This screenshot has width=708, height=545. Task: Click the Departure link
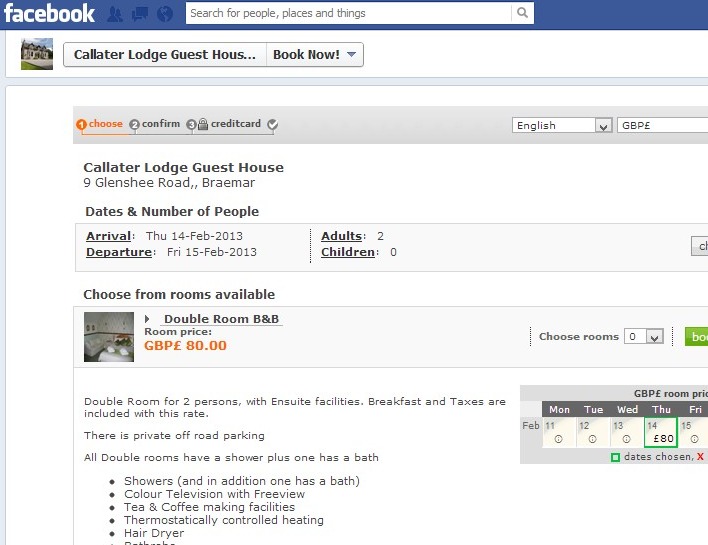[x=119, y=252]
